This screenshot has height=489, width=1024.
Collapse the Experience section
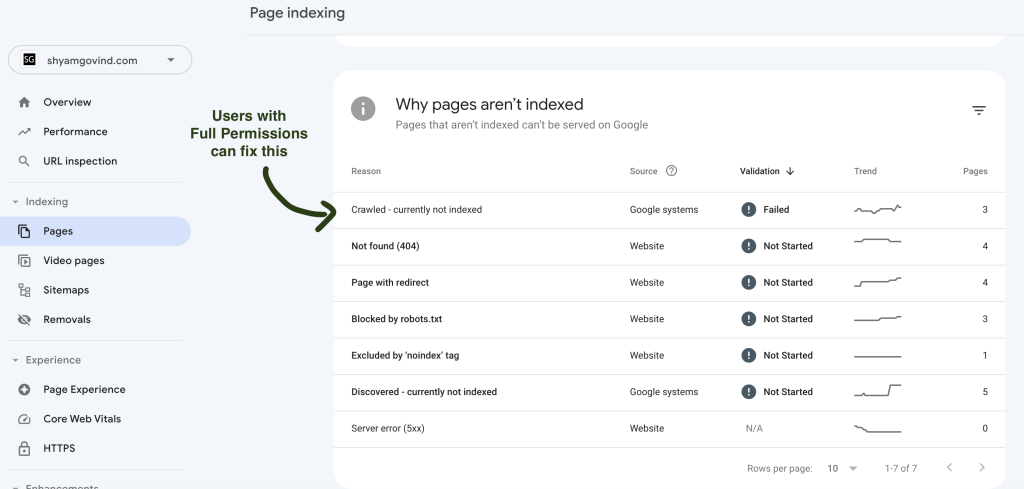coord(15,360)
